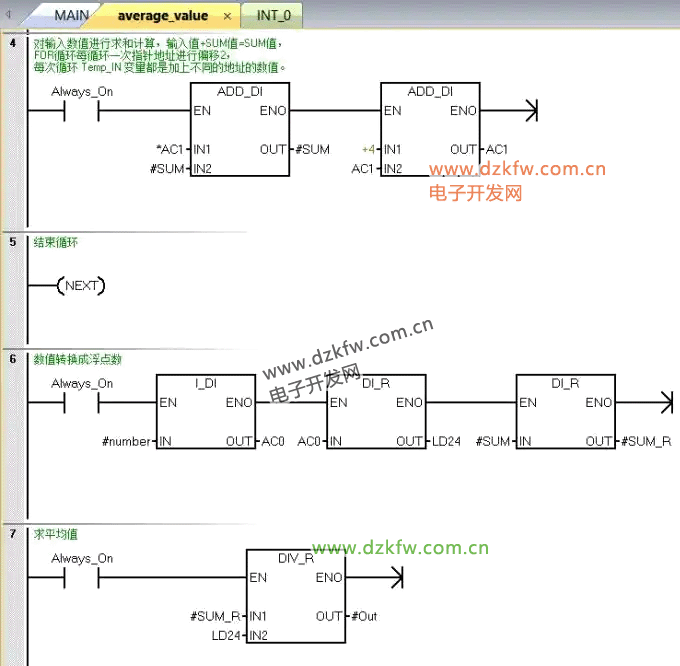Select the I_DI conversion block
680x666 pixels.
pos(206,412)
